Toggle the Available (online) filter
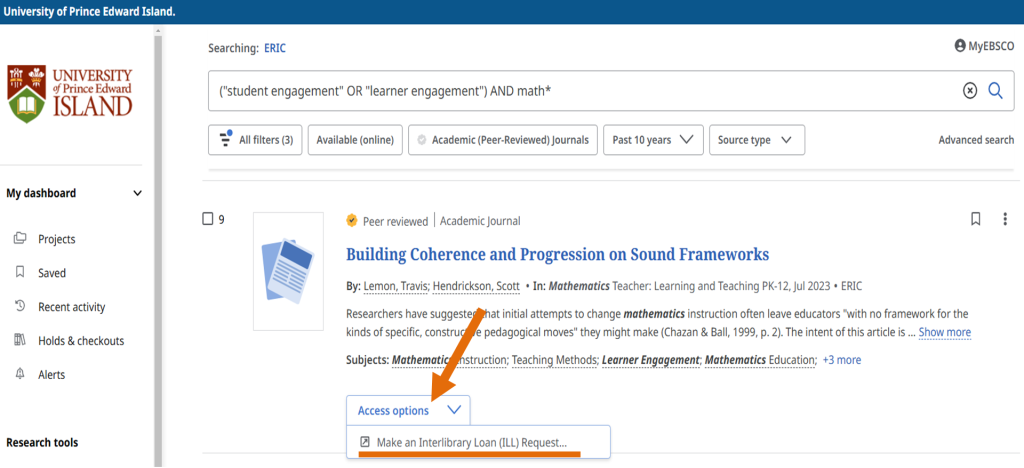 (354, 140)
